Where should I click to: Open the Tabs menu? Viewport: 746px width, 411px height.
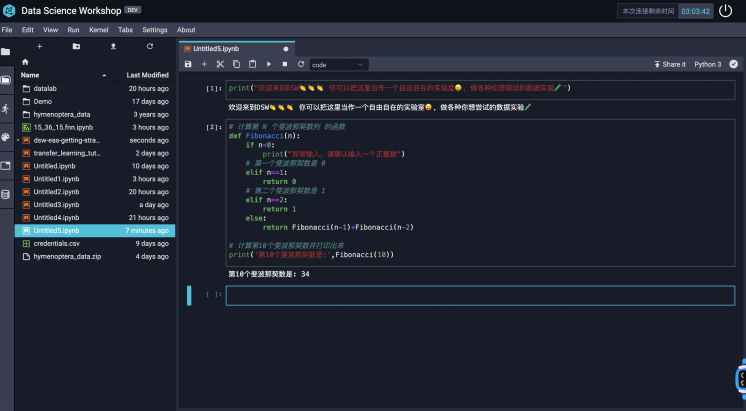pos(125,29)
